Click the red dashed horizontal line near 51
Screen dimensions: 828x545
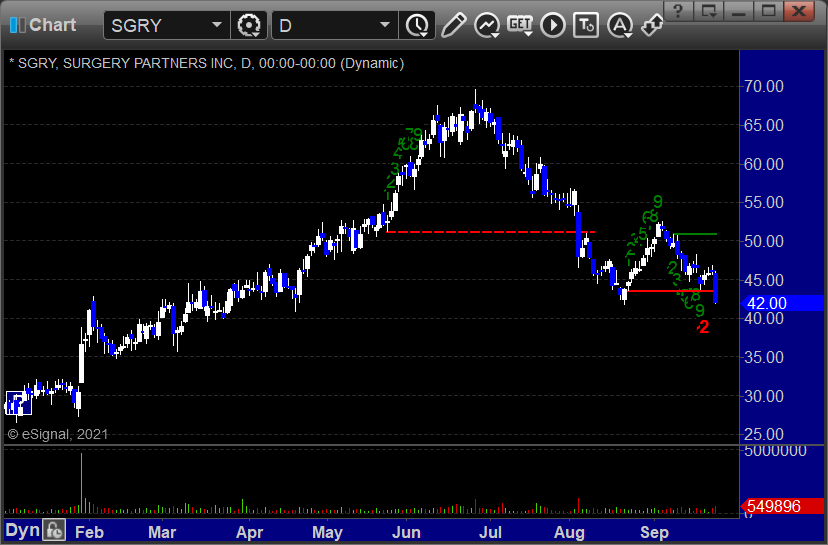click(x=491, y=232)
